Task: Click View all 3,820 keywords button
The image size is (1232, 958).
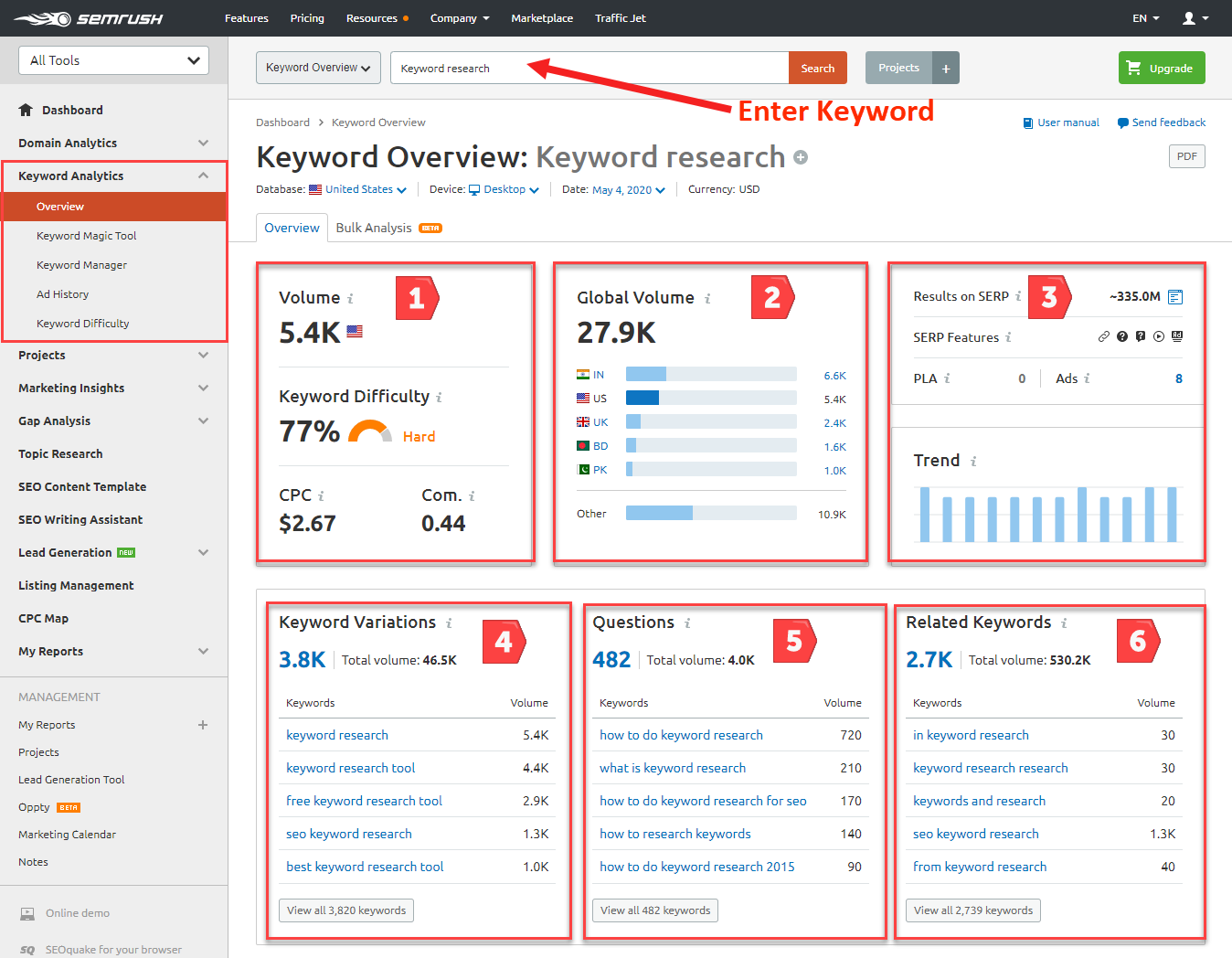Action: click(x=345, y=910)
